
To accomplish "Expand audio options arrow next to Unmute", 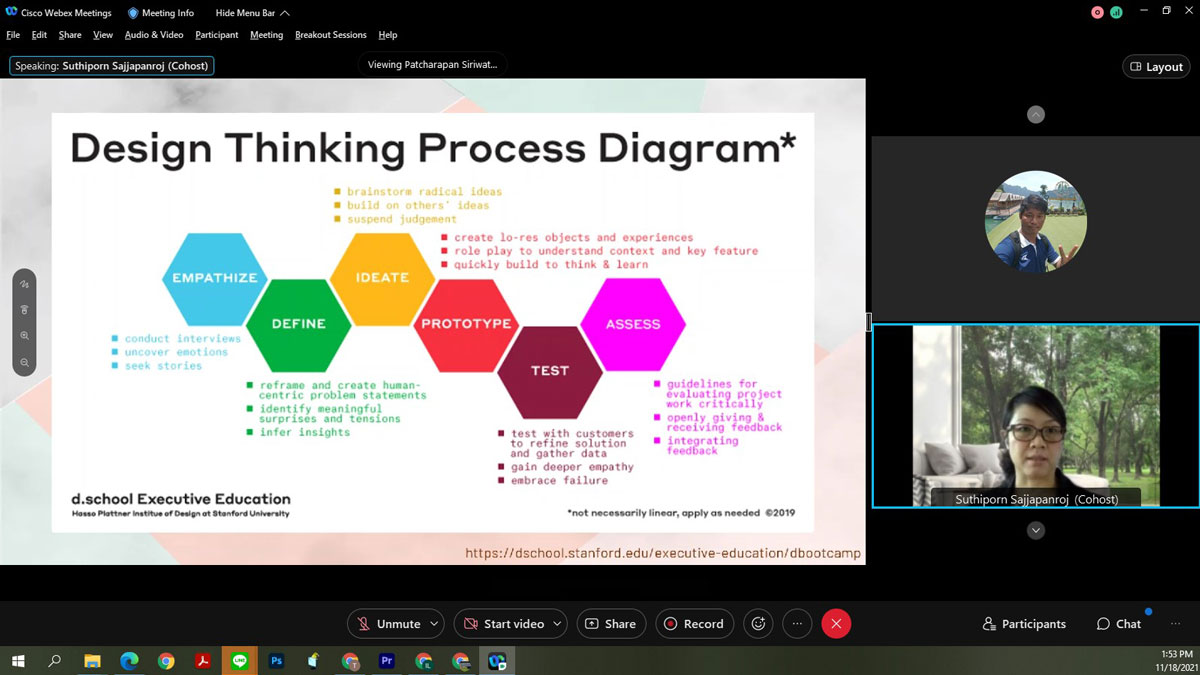I will point(434,624).
